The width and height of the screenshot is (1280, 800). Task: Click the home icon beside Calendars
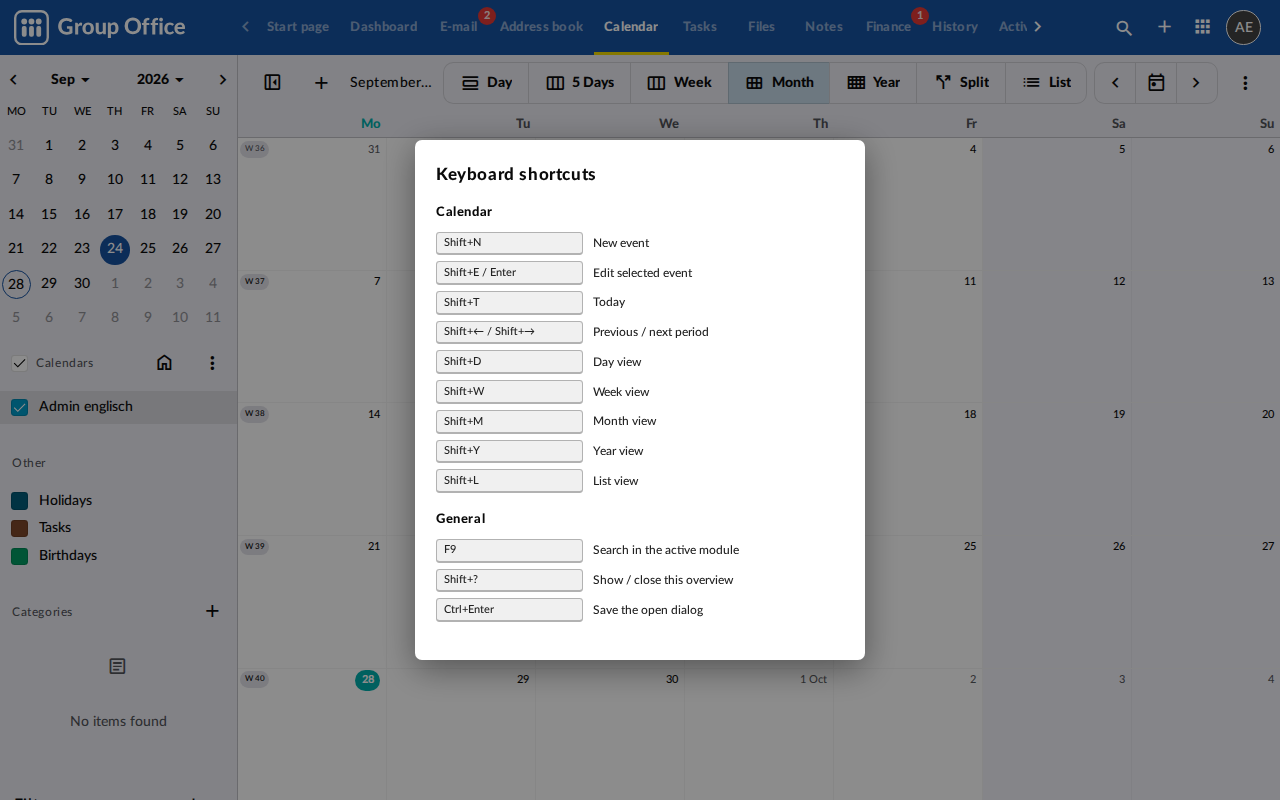pyautogui.click(x=165, y=363)
